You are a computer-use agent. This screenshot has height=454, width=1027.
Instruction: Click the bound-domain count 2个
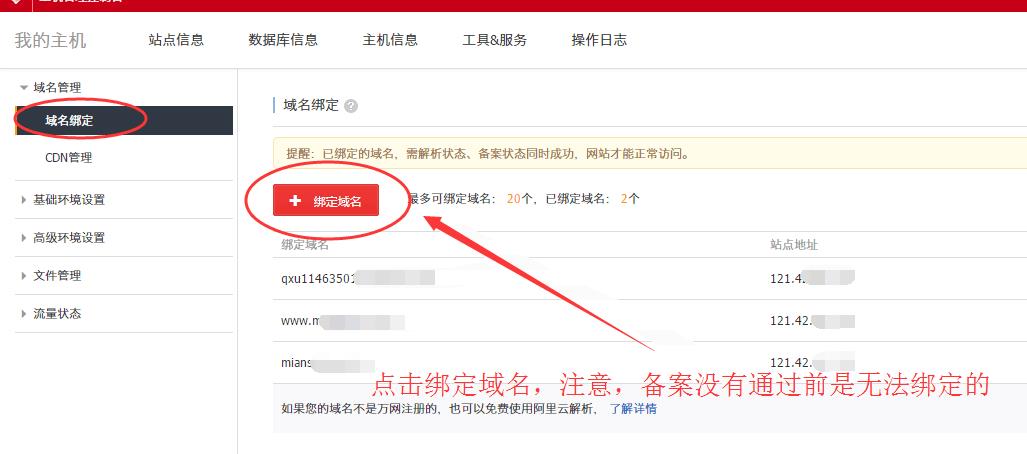(630, 199)
